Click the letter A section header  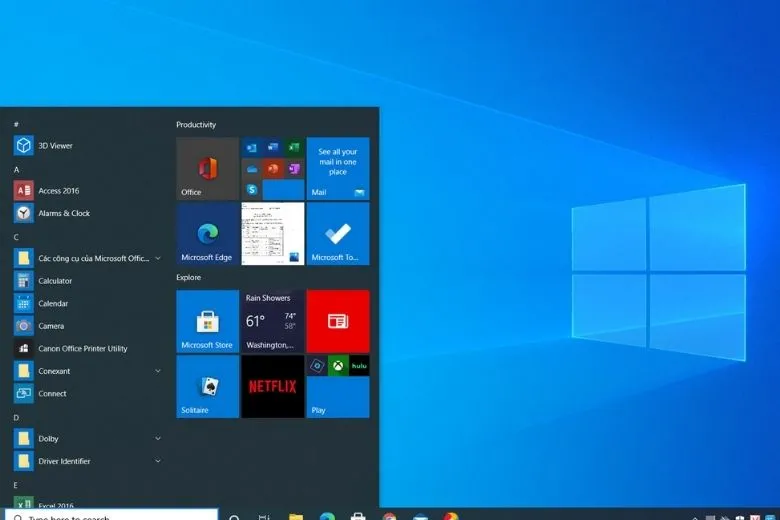click(x=16, y=169)
